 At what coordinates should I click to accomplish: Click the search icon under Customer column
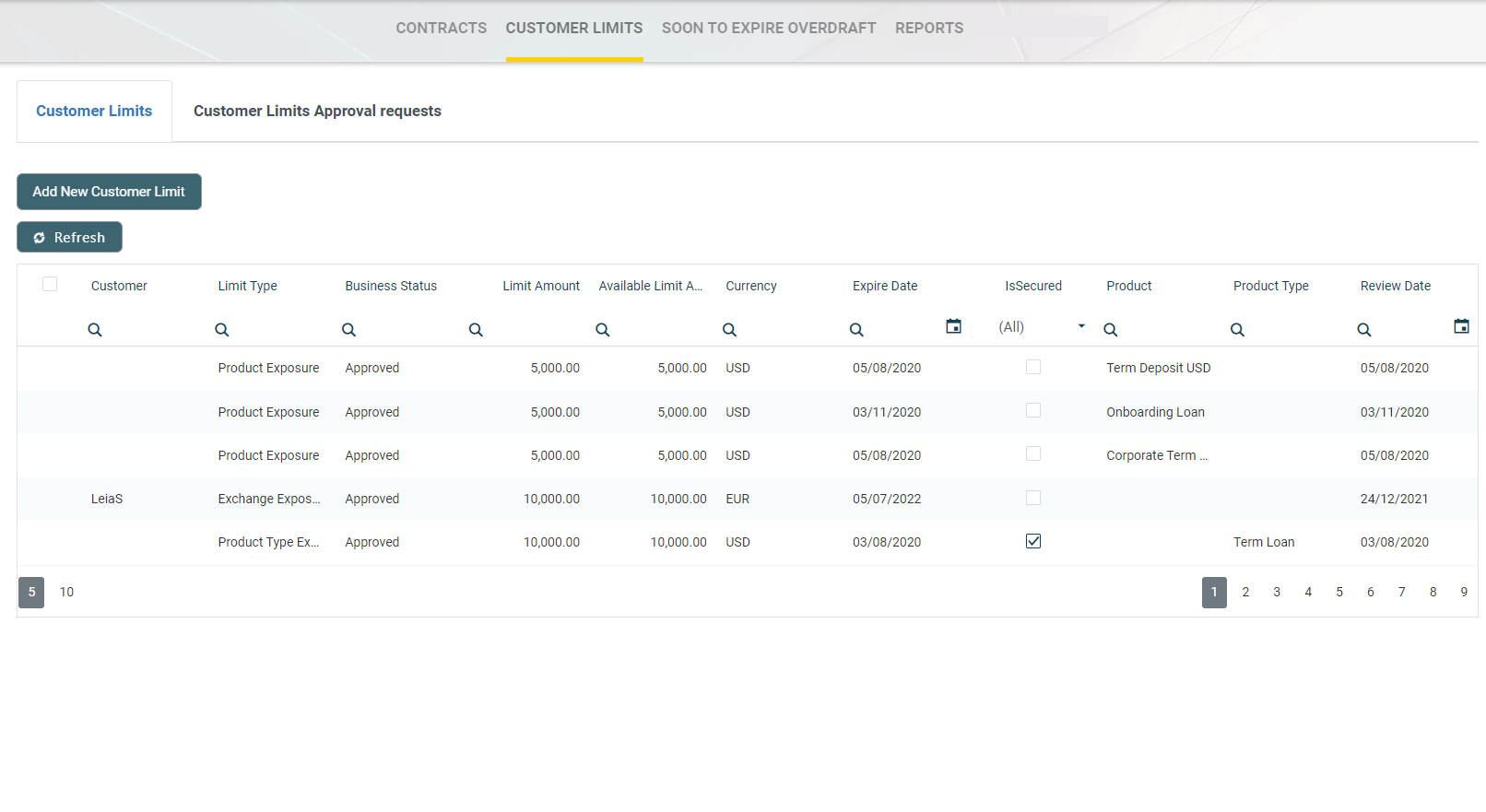click(x=95, y=330)
